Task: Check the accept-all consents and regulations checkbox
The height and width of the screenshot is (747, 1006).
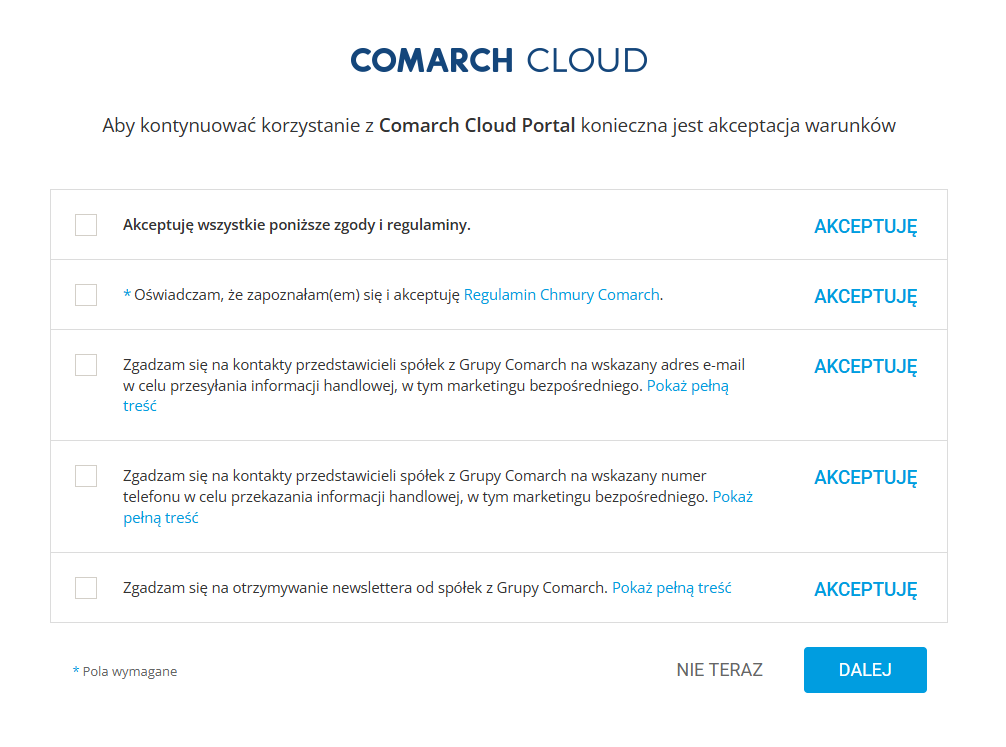Action: click(x=86, y=225)
